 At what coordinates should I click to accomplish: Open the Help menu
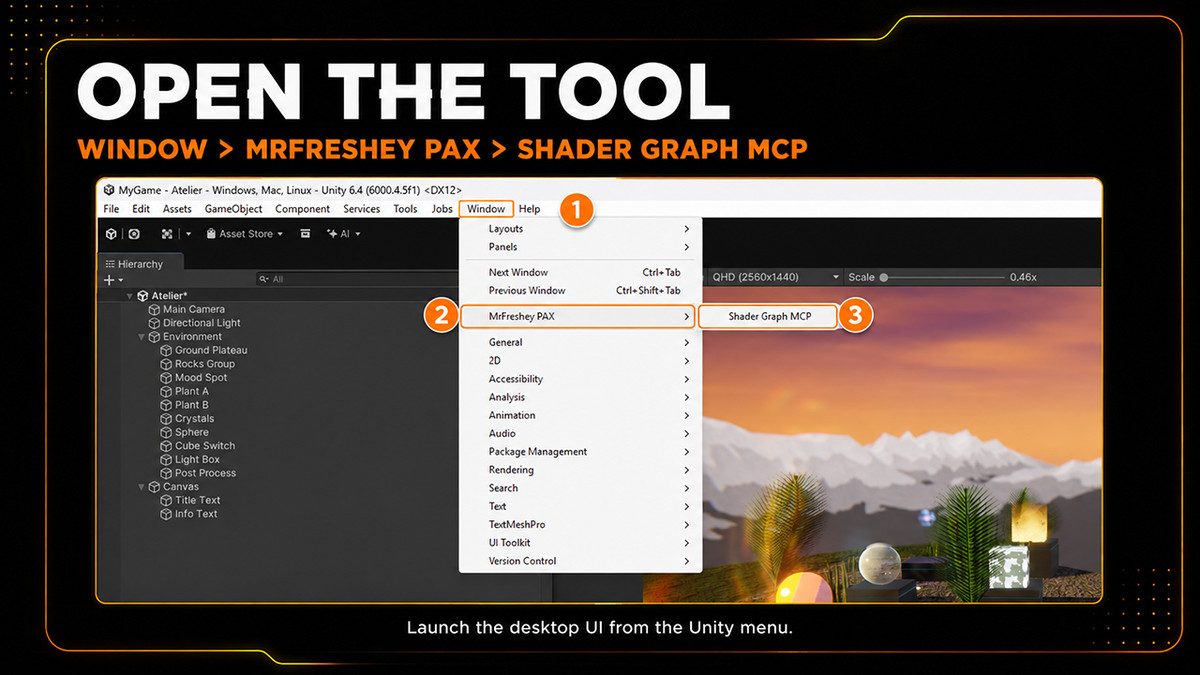529,209
